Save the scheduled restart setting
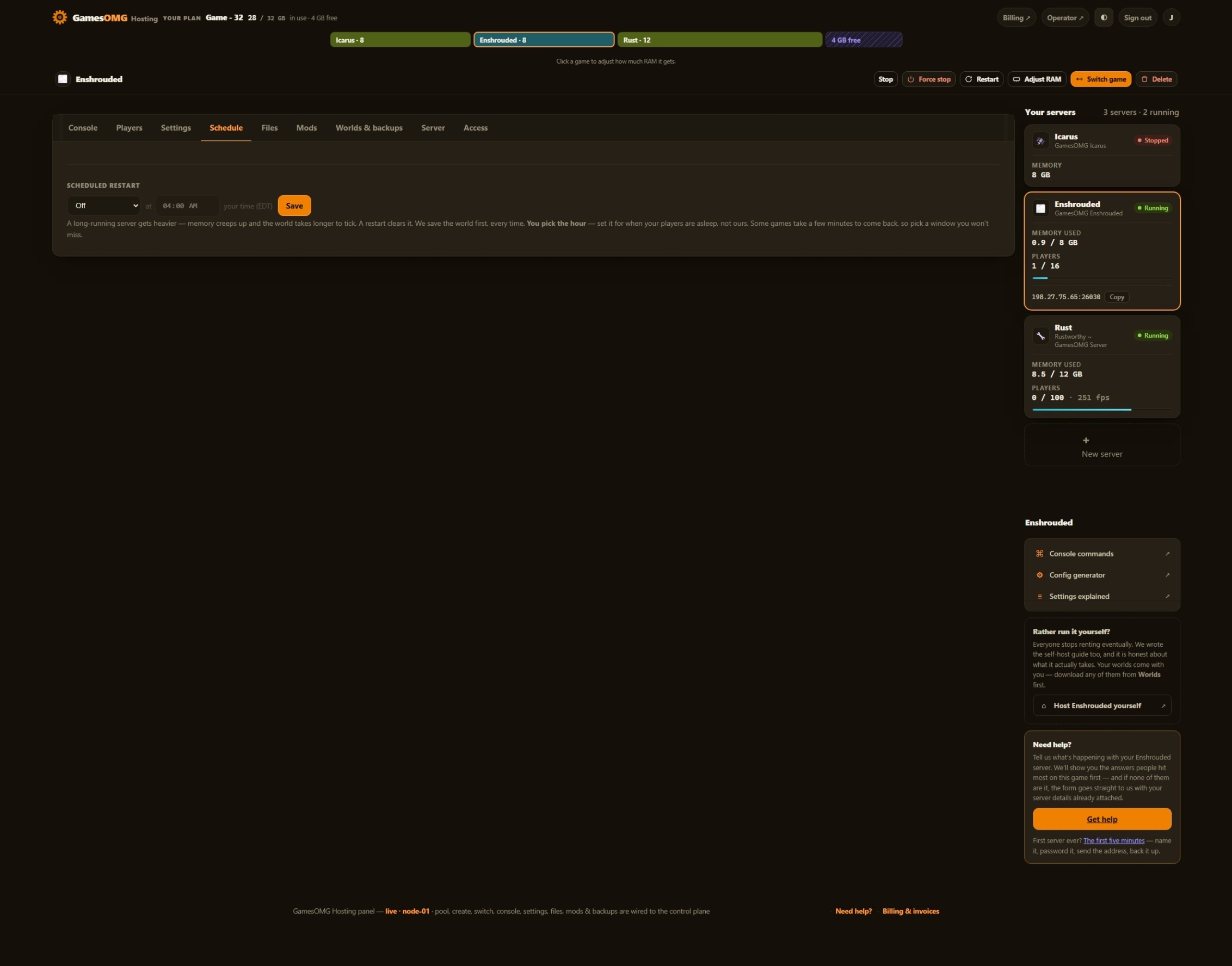The image size is (1232, 966). [294, 206]
